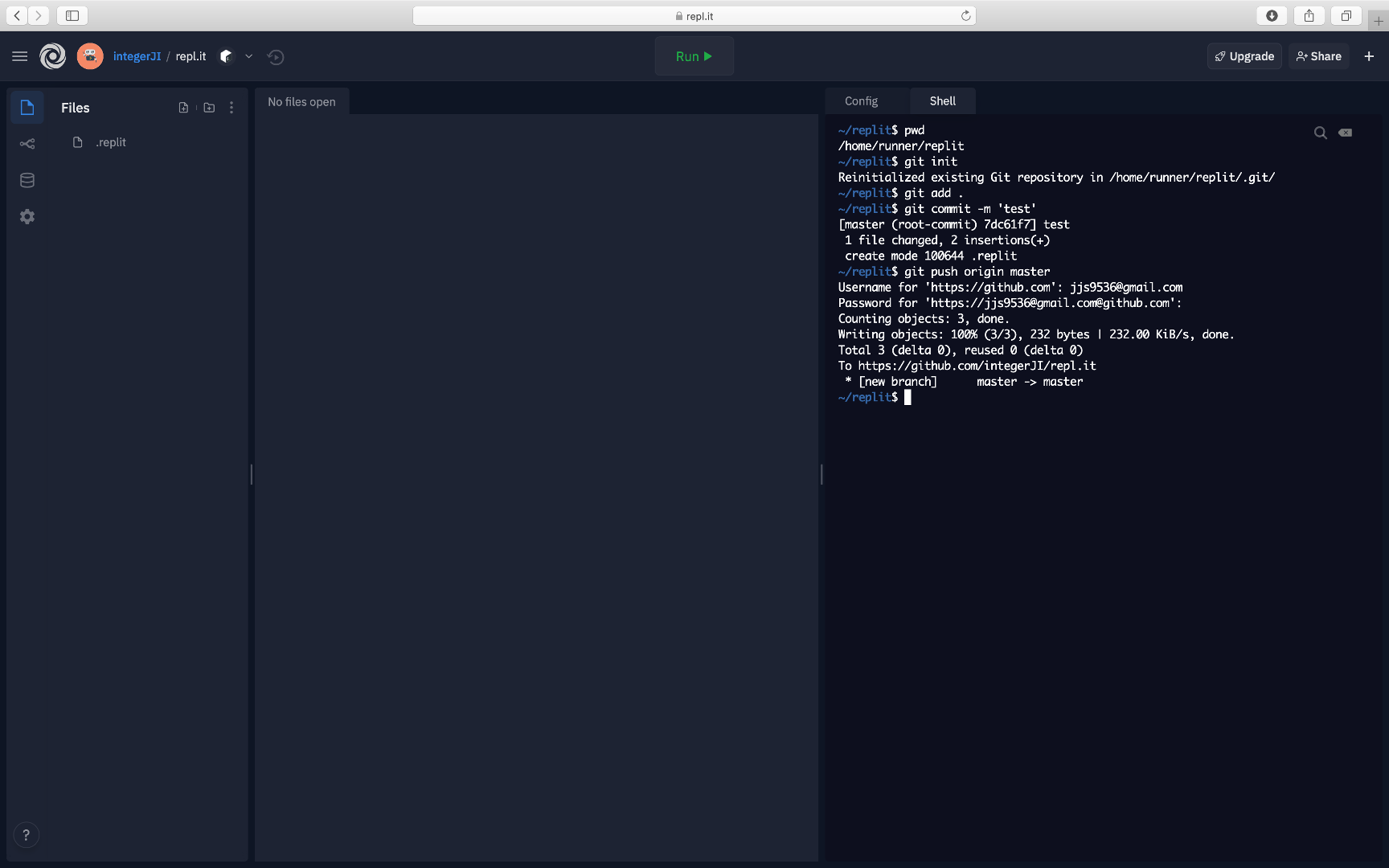
Task: Open the .replit file
Action: click(111, 142)
